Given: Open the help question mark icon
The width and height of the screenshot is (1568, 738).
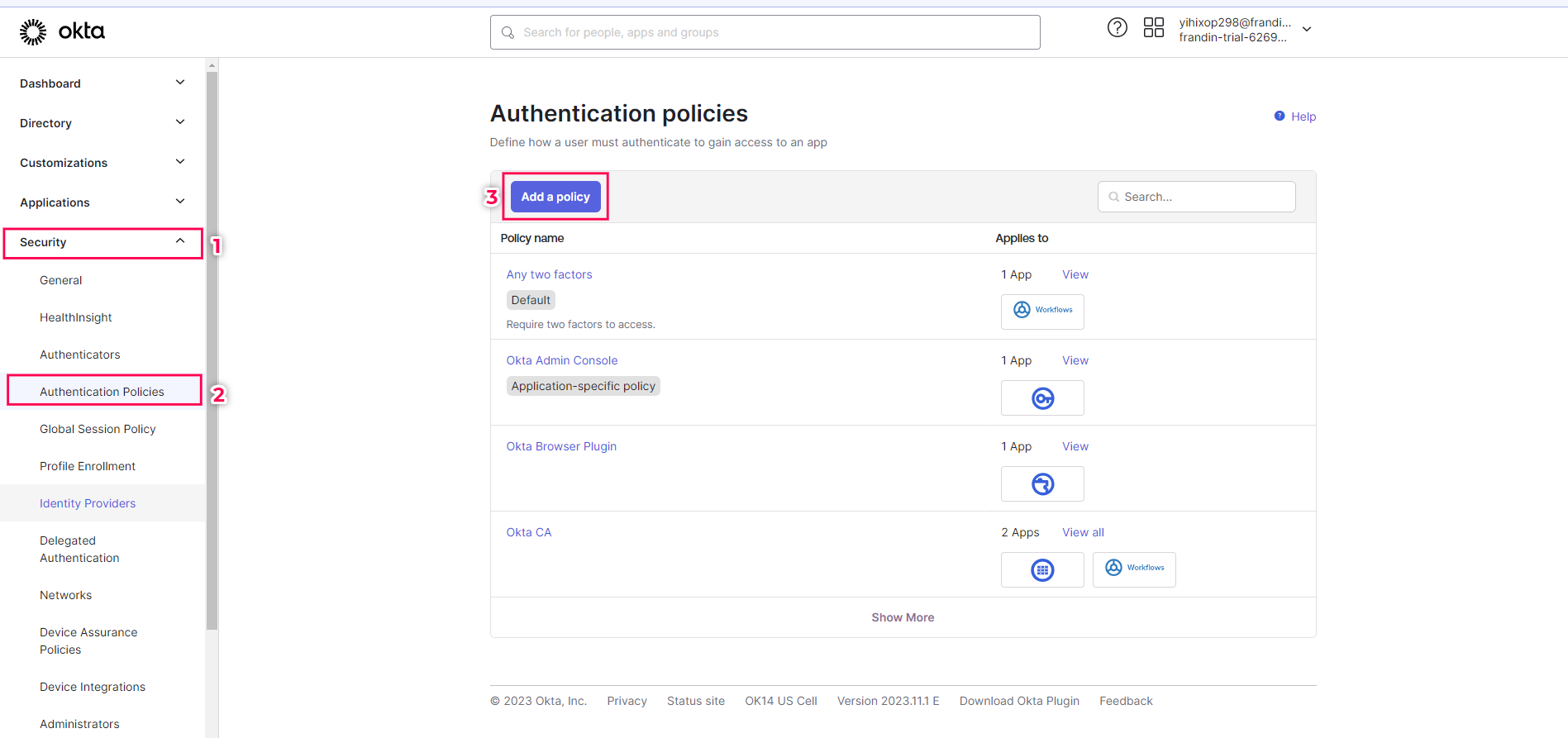Looking at the screenshot, I should (1117, 28).
